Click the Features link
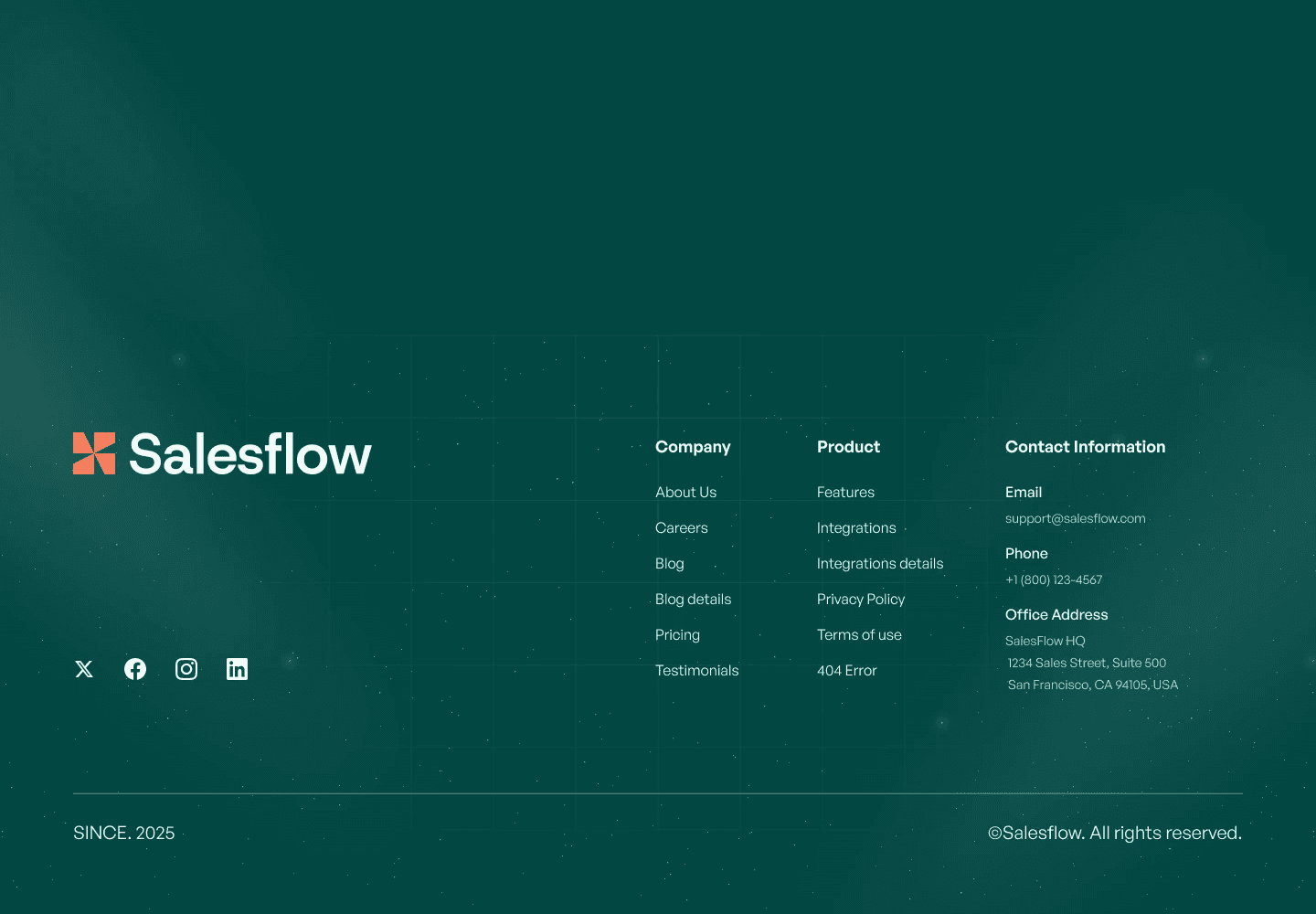The height and width of the screenshot is (914, 1316). pos(845,492)
